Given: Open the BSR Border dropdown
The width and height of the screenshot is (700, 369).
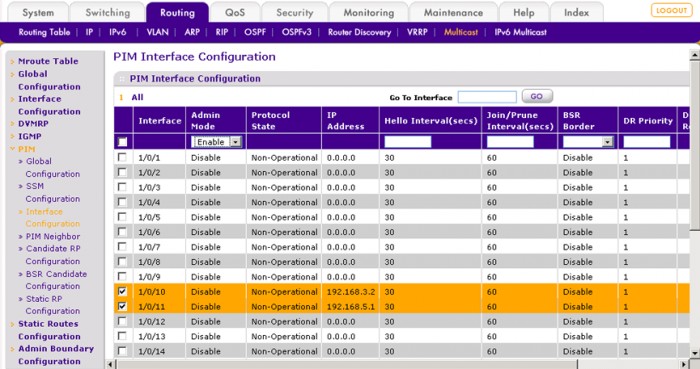Looking at the screenshot, I should pos(588,142).
